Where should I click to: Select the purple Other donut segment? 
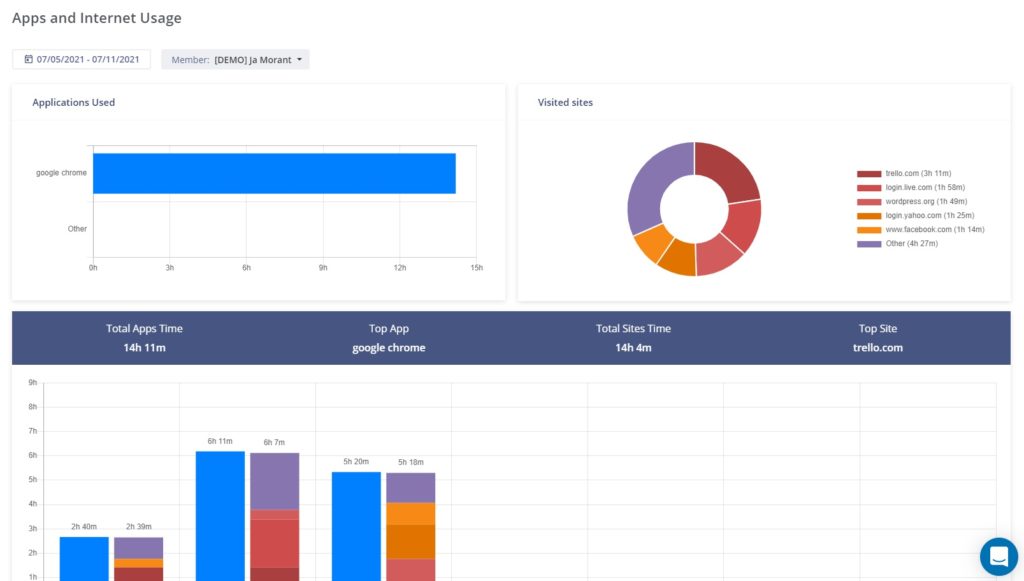click(x=650, y=186)
